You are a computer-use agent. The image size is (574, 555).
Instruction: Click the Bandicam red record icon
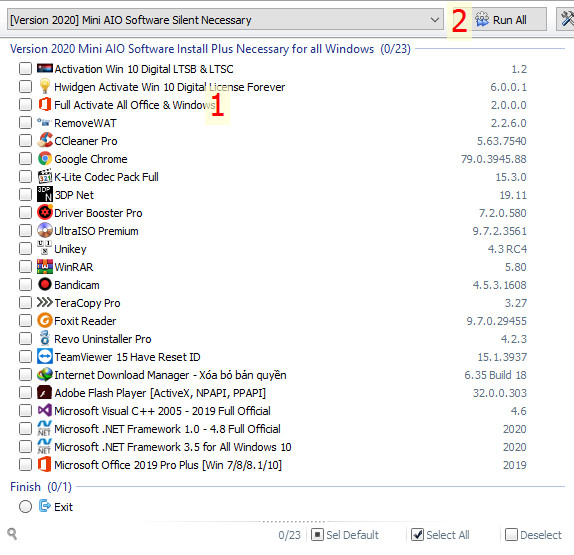click(45, 284)
